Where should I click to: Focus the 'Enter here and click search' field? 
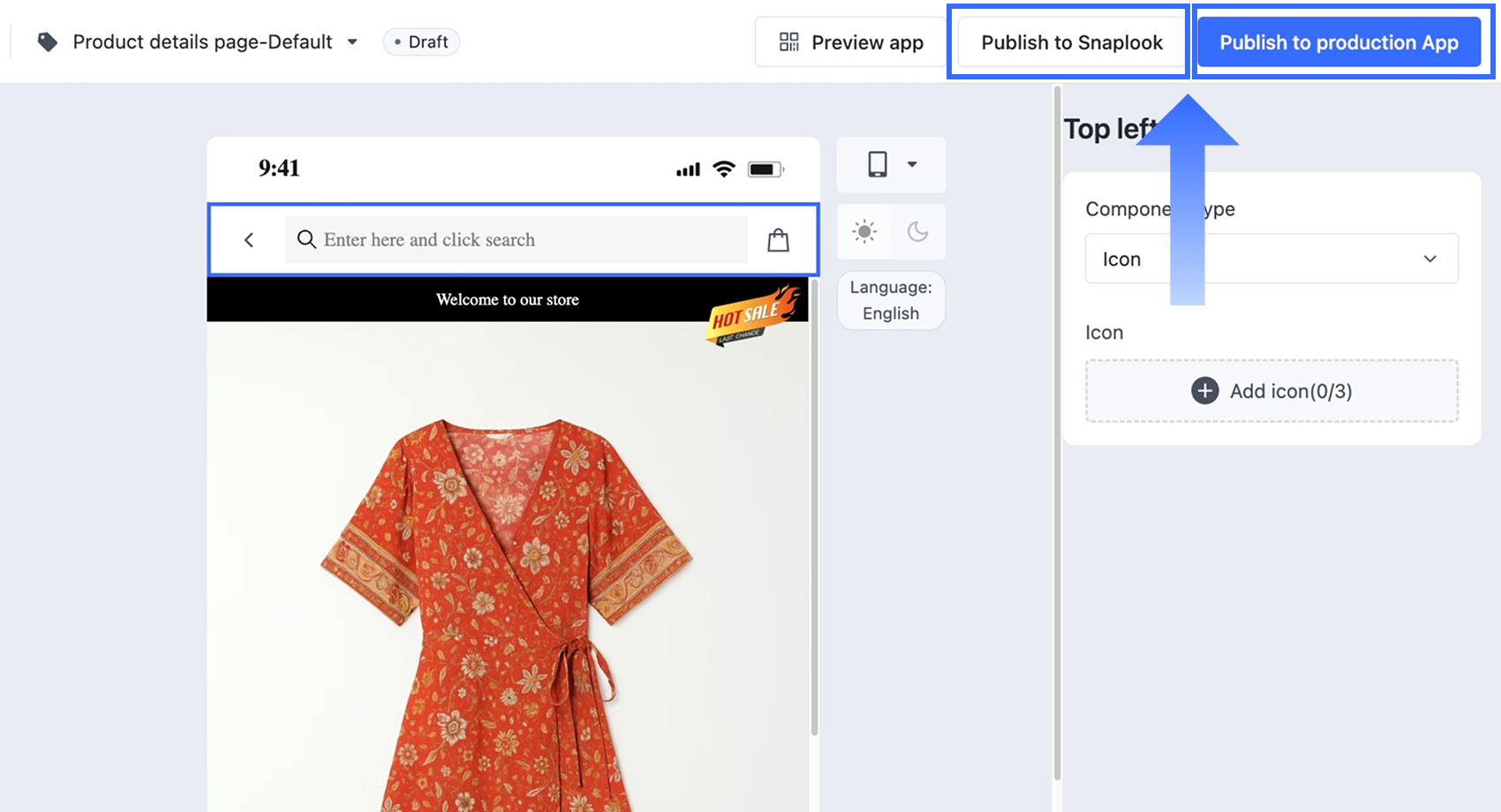point(516,240)
